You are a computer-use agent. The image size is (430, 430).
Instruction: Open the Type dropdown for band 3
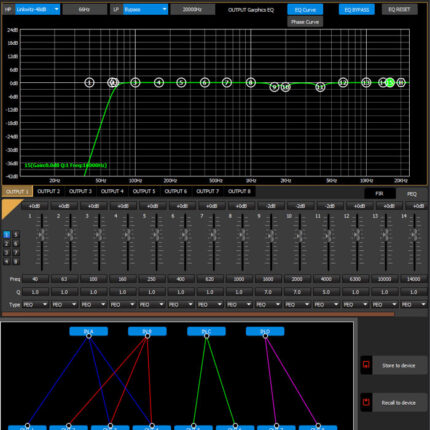click(x=94, y=304)
